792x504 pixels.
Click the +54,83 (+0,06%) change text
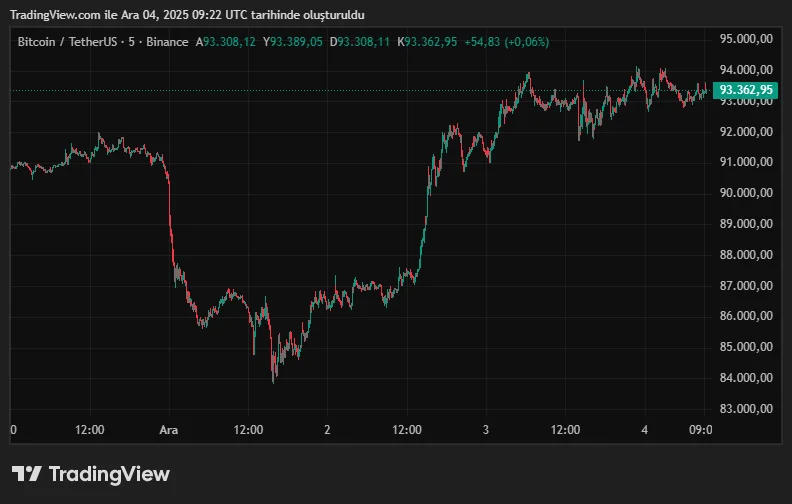pyautogui.click(x=507, y=42)
